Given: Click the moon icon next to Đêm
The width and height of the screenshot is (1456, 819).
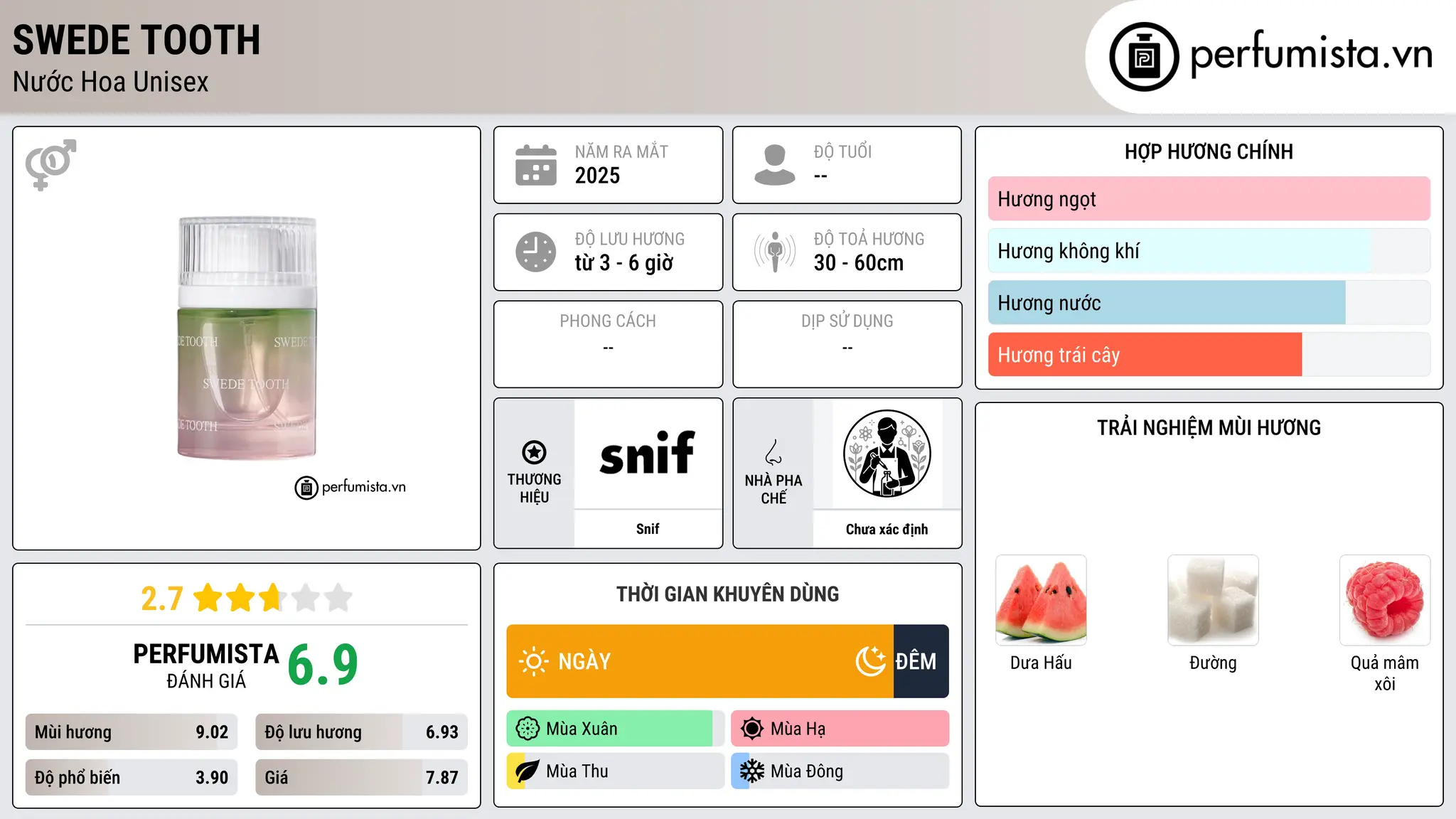Looking at the screenshot, I should (871, 661).
